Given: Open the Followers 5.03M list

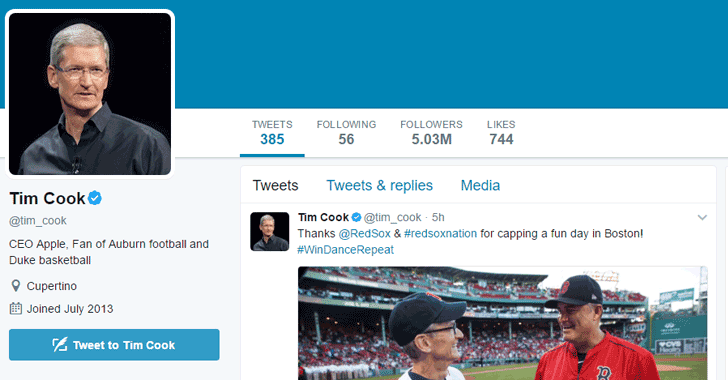Looking at the screenshot, I should click(x=431, y=133).
